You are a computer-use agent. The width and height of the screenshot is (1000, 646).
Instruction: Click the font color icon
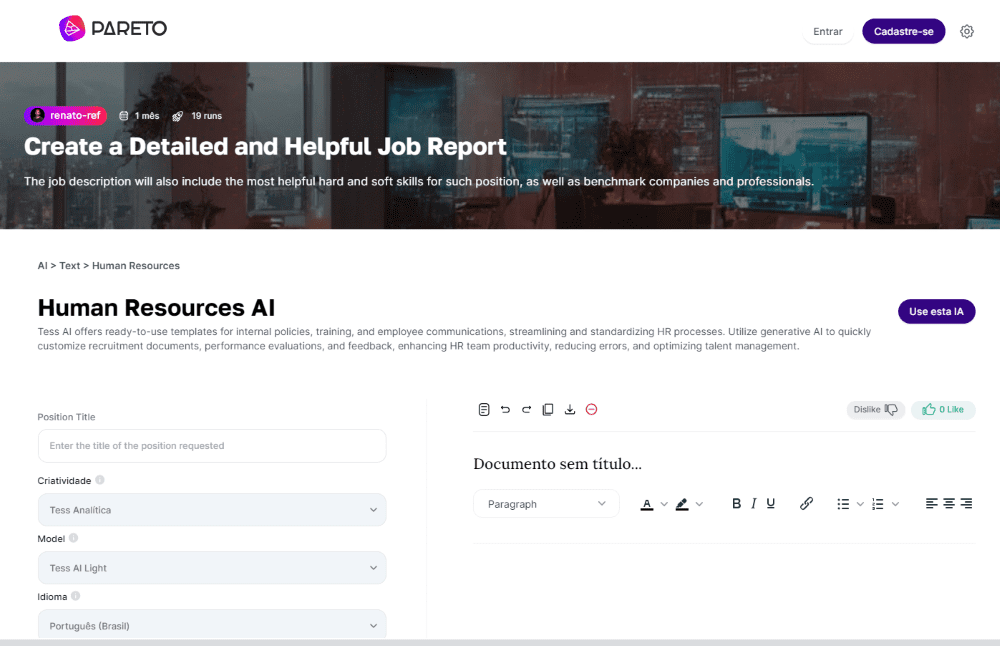(647, 504)
